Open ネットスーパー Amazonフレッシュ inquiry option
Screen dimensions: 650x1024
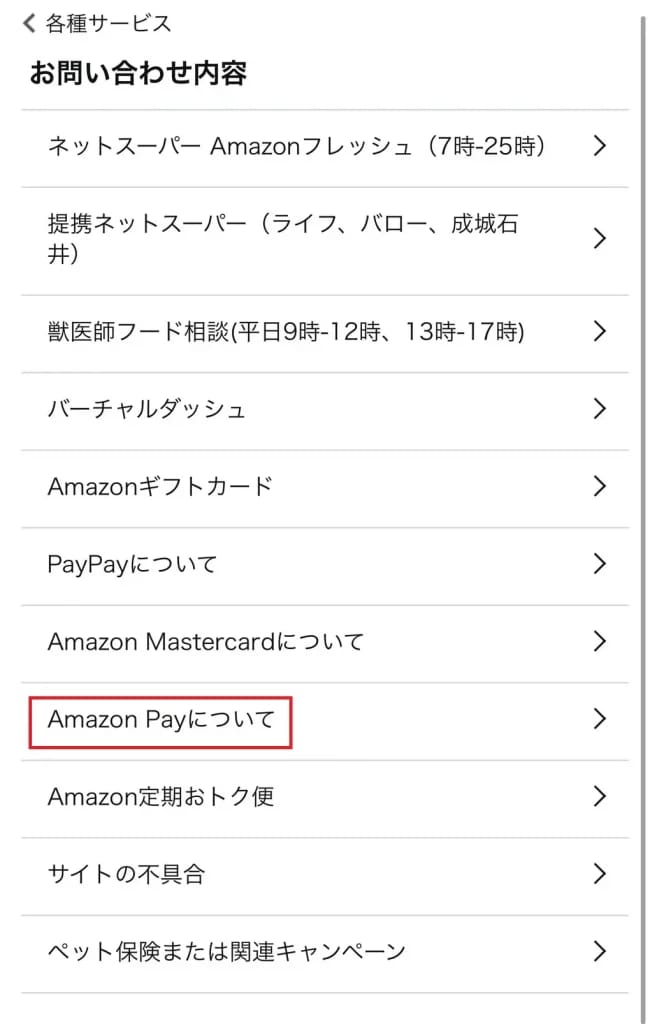[x=296, y=147]
